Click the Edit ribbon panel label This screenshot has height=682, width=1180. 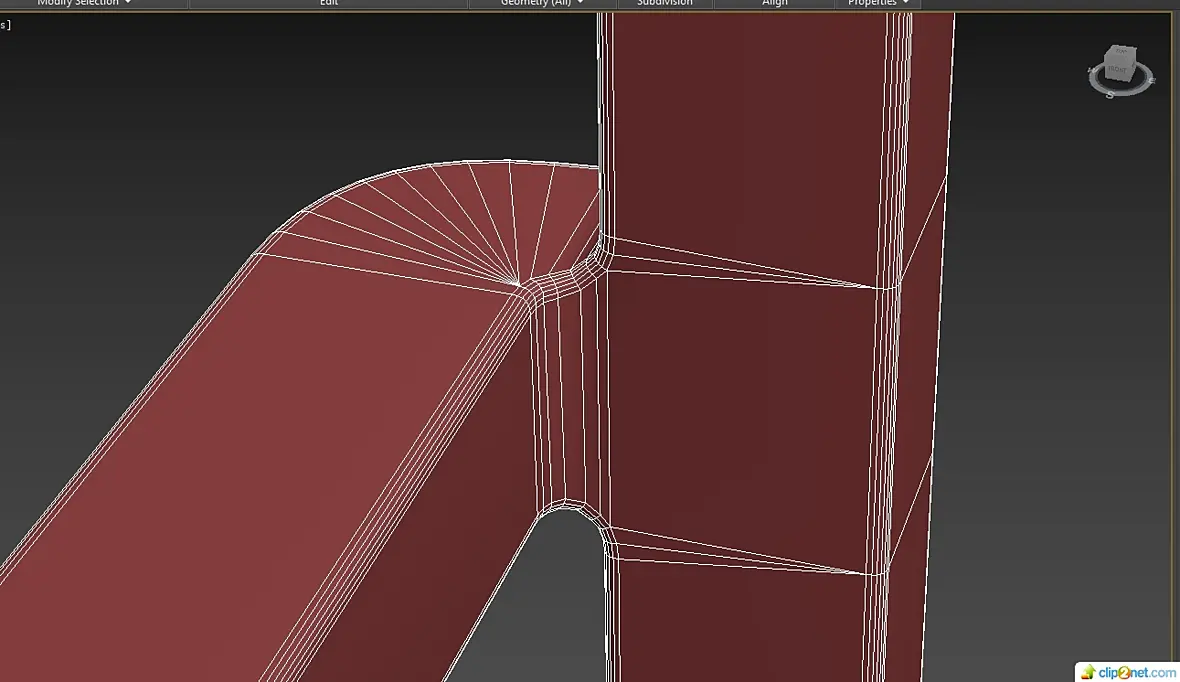point(329,3)
